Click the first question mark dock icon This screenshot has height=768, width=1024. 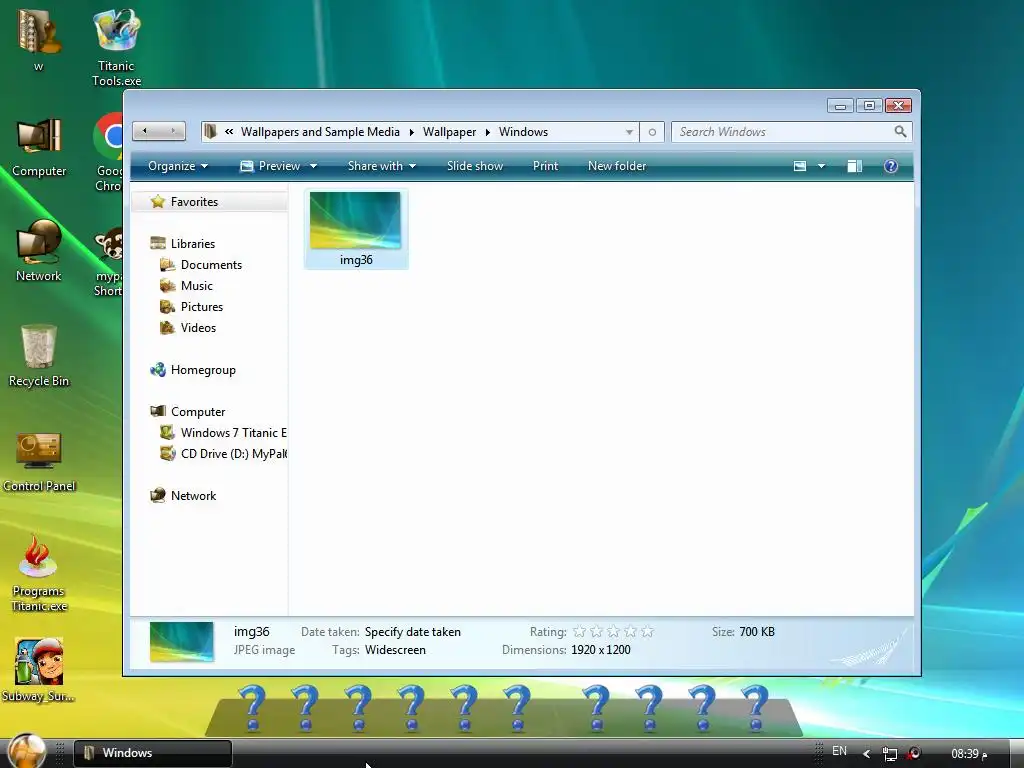[253, 707]
